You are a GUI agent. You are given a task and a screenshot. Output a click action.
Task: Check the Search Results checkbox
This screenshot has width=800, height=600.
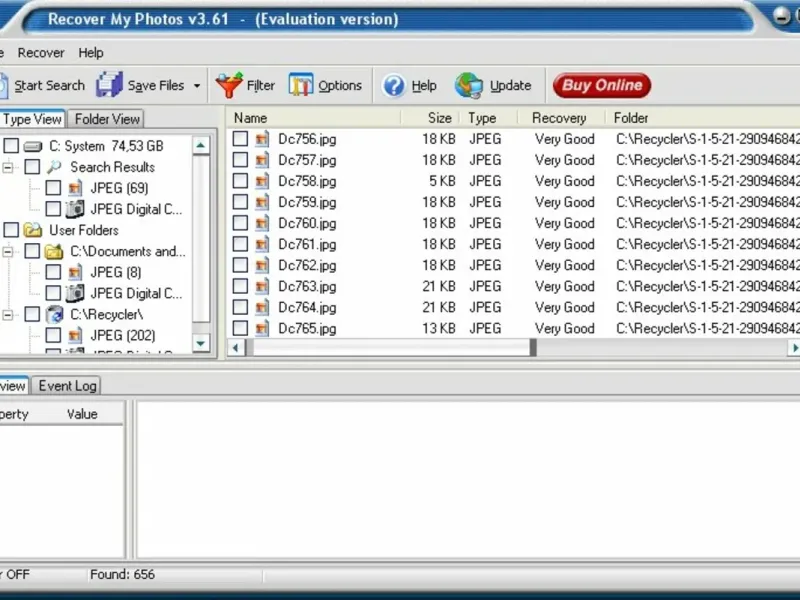pos(32,167)
